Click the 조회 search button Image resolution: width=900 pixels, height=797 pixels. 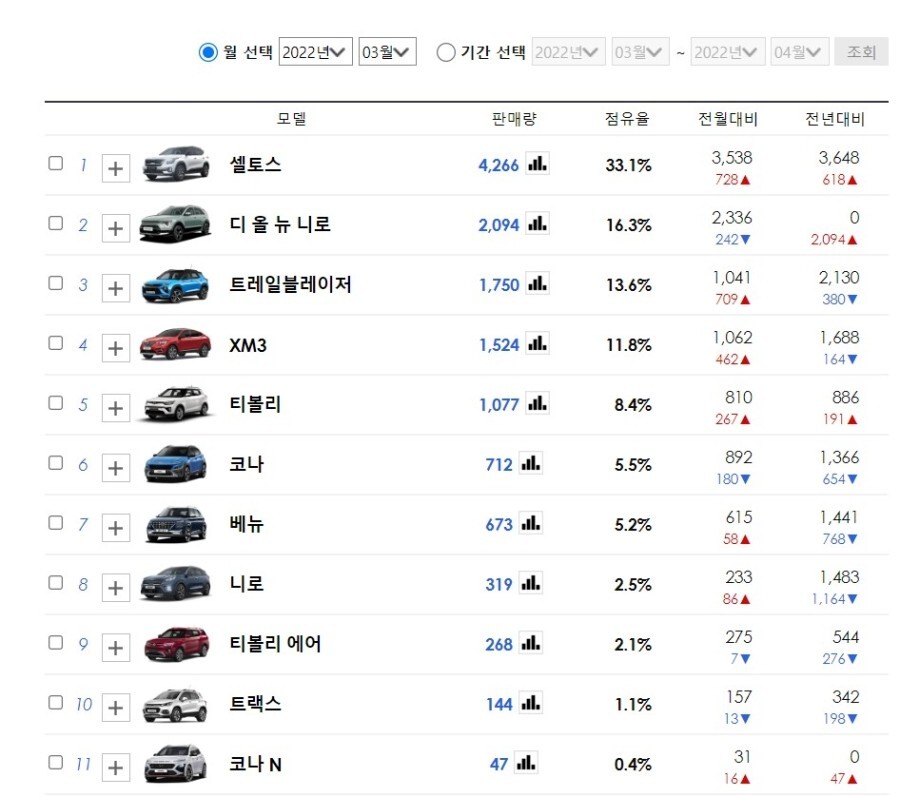(861, 52)
